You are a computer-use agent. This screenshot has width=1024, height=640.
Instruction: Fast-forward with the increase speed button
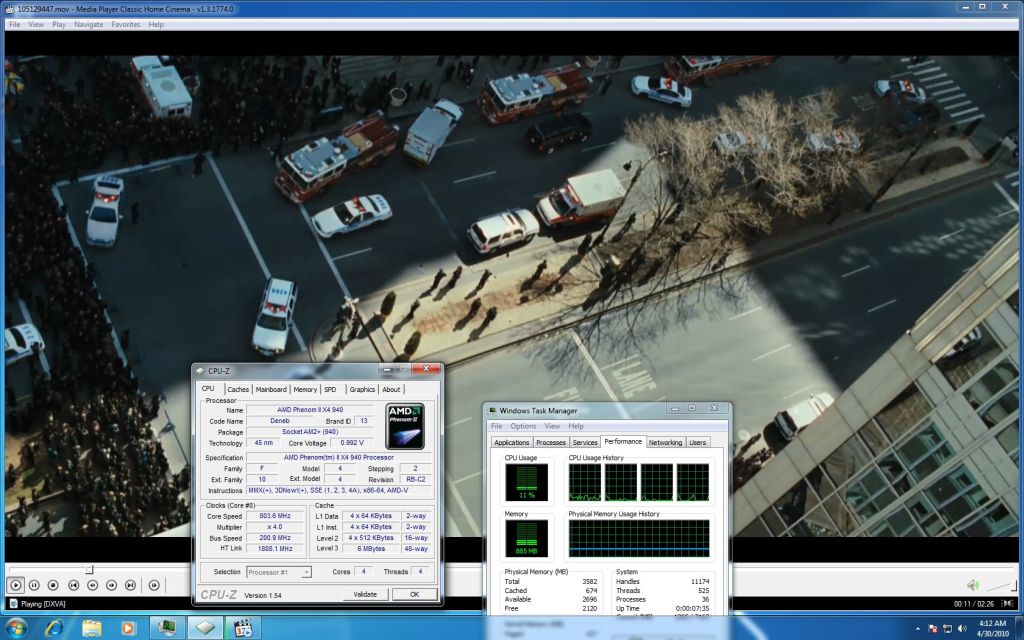tap(112, 585)
